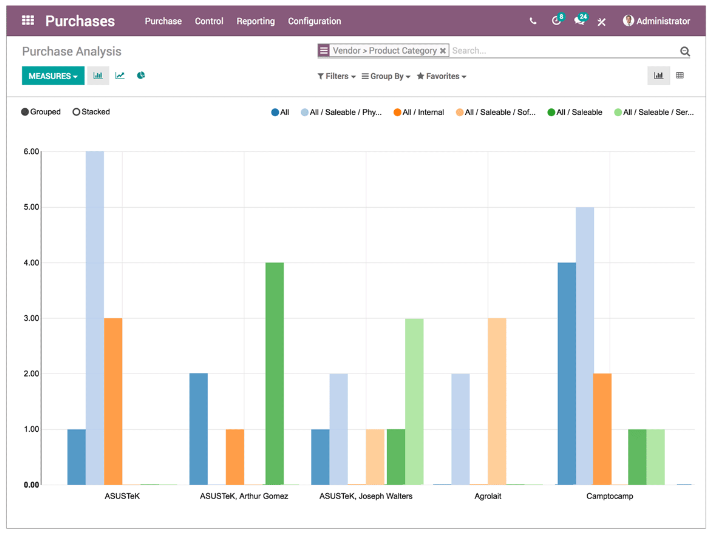Switch to pivot table view icon
The width and height of the screenshot is (711, 533).
[680, 75]
